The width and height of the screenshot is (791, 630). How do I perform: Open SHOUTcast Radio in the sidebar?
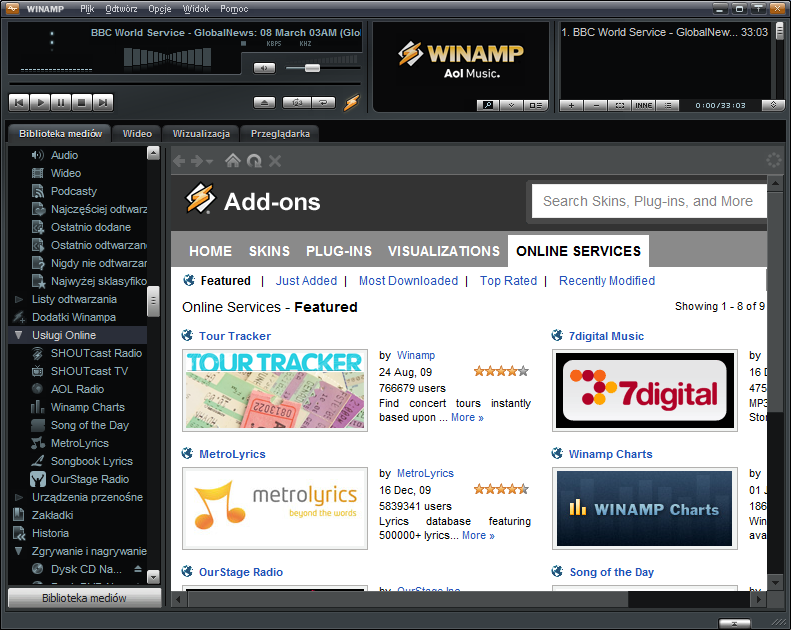(96, 353)
